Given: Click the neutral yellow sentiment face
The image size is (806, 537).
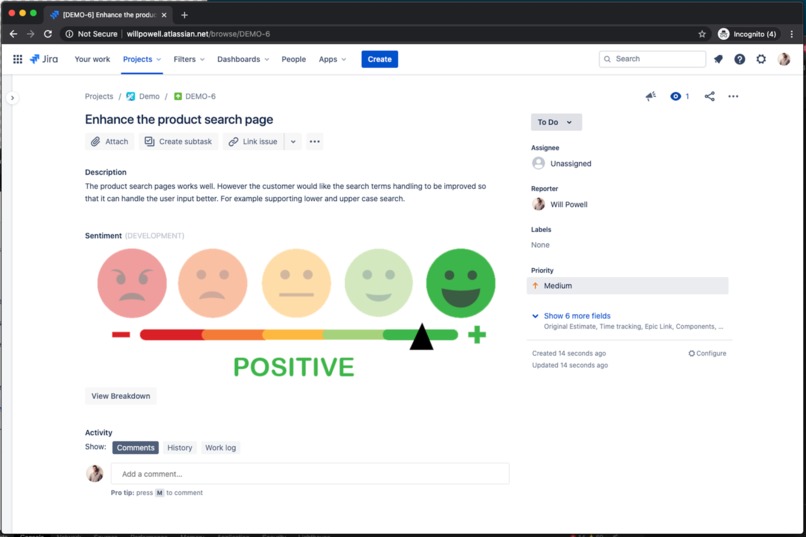Looking at the screenshot, I should 296,283.
